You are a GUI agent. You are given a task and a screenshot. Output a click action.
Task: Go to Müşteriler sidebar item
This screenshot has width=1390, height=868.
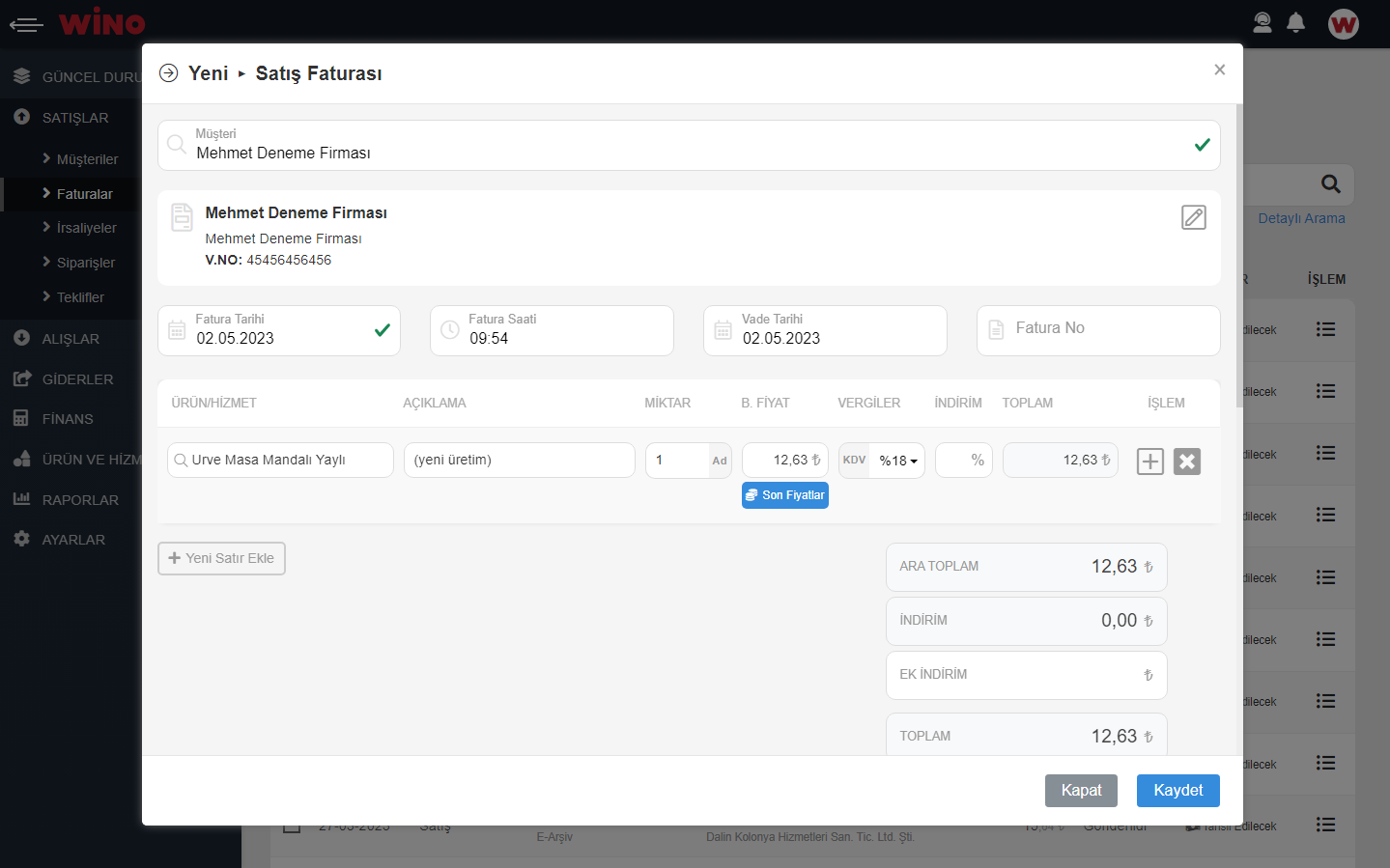pyautogui.click(x=87, y=159)
